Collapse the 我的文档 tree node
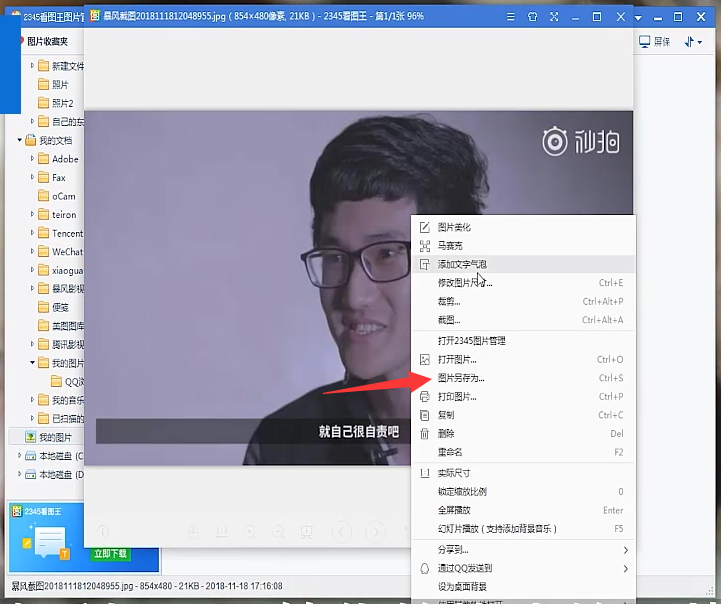This screenshot has height=604, width=721. (19, 141)
